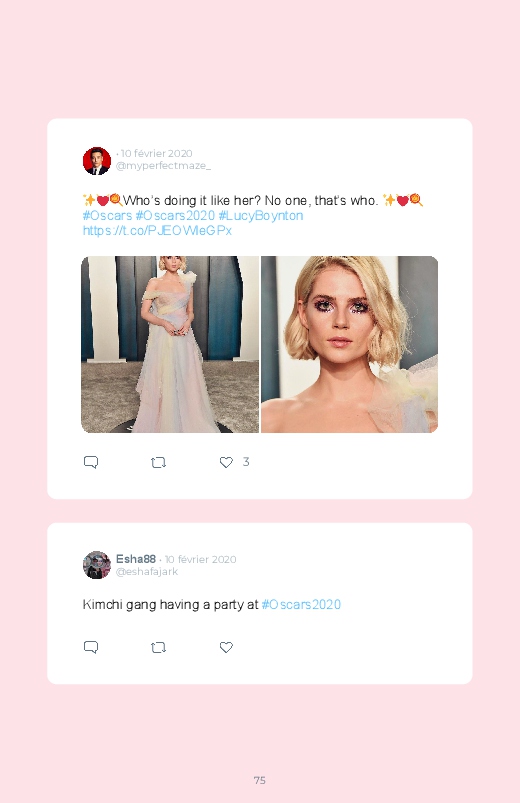Screen dimensions: 520x803
Task: Open the full-length gown photo
Action: 170,344
